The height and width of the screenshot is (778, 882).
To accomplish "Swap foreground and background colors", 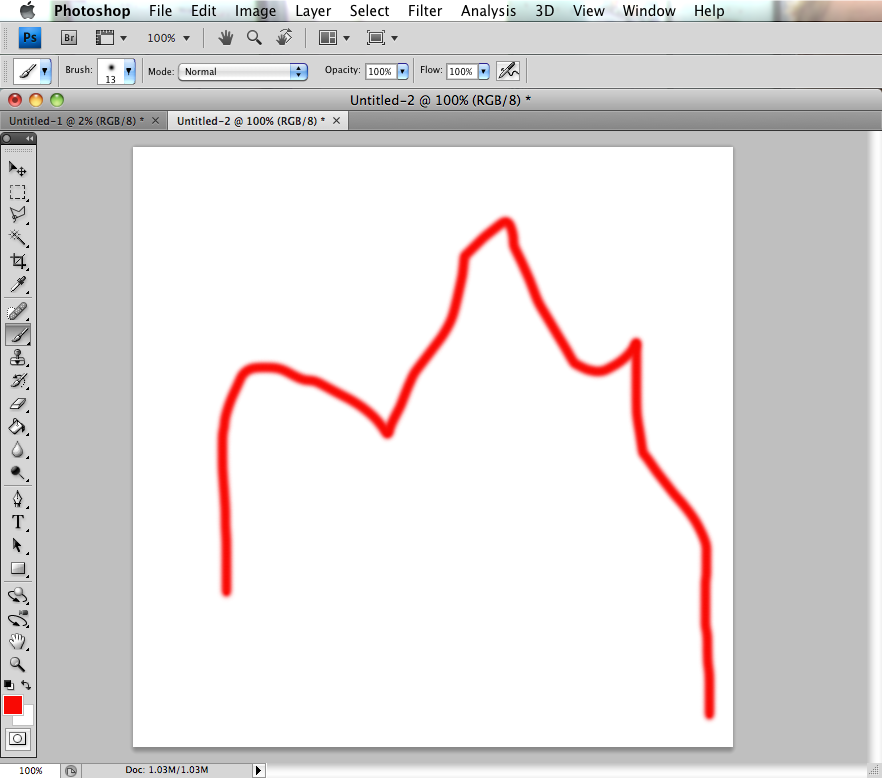I will point(26,685).
